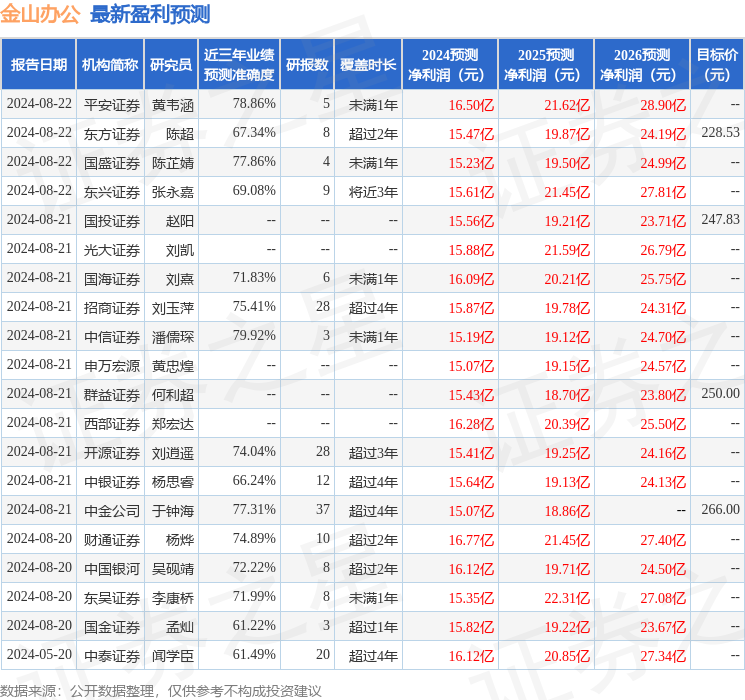Viewport: 745px width, 700px height.
Task: Click 开源证券 institution cell
Action: pyautogui.click(x=112, y=453)
